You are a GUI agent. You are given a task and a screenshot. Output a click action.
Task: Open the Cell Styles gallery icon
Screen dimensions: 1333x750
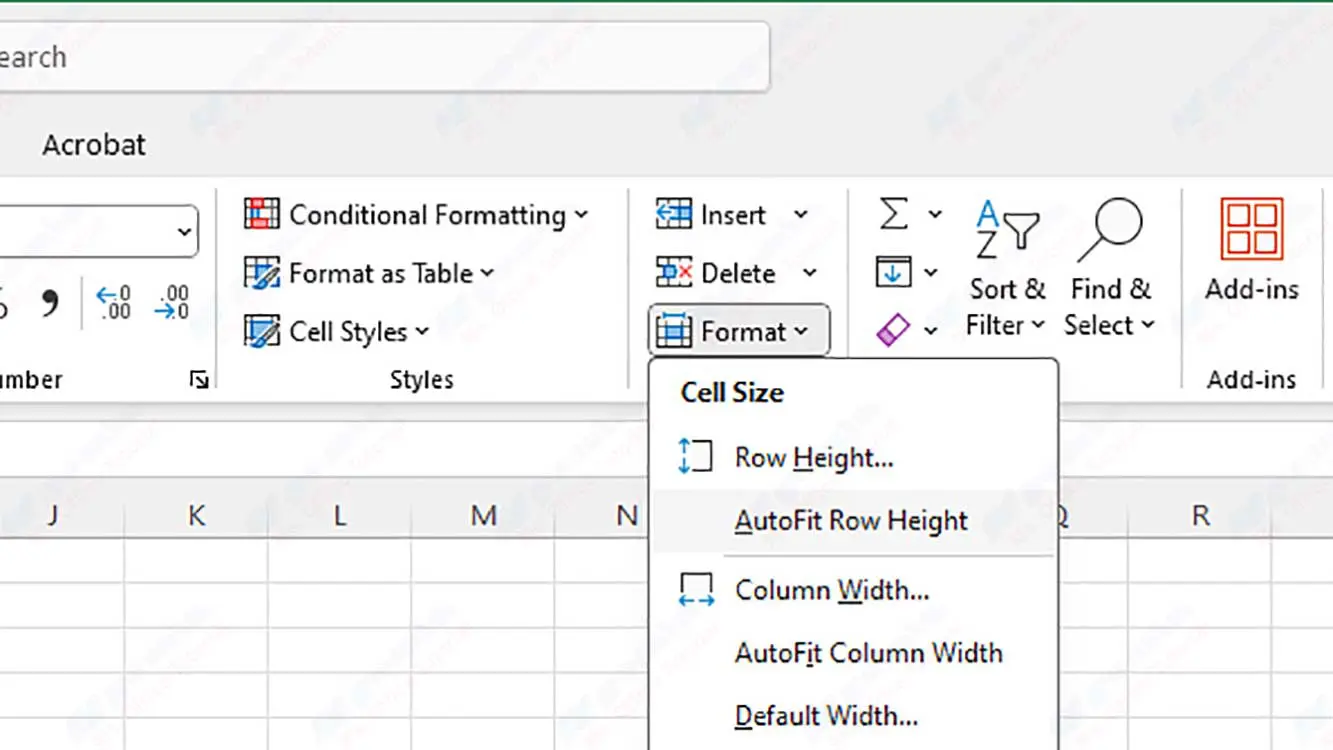tap(262, 331)
